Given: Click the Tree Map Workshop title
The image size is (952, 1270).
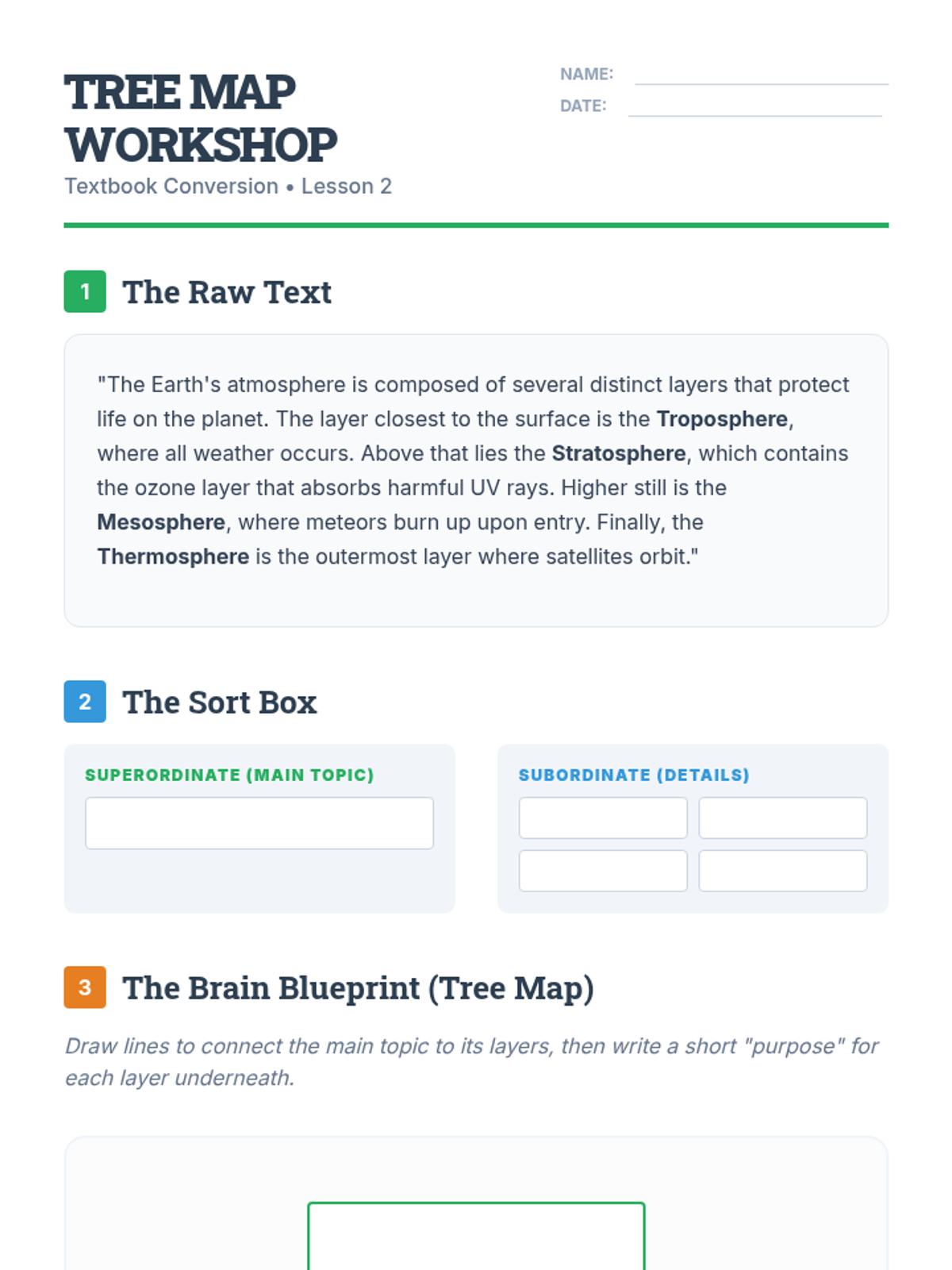Looking at the screenshot, I should [201, 118].
